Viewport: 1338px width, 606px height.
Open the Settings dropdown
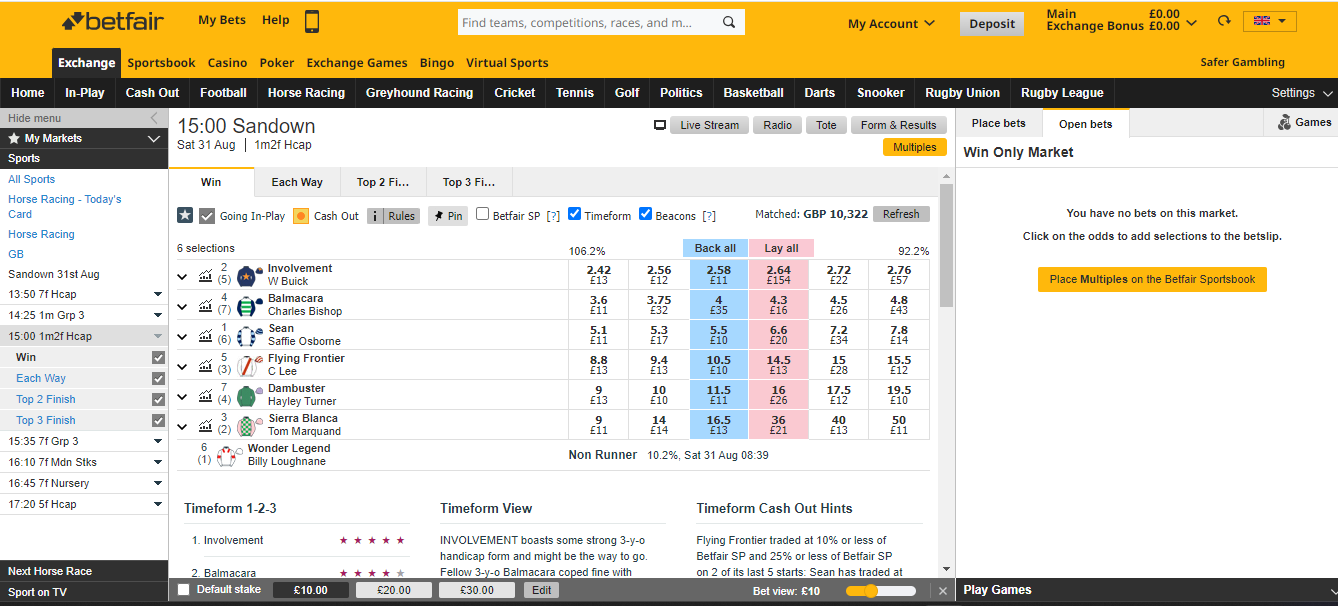1301,93
